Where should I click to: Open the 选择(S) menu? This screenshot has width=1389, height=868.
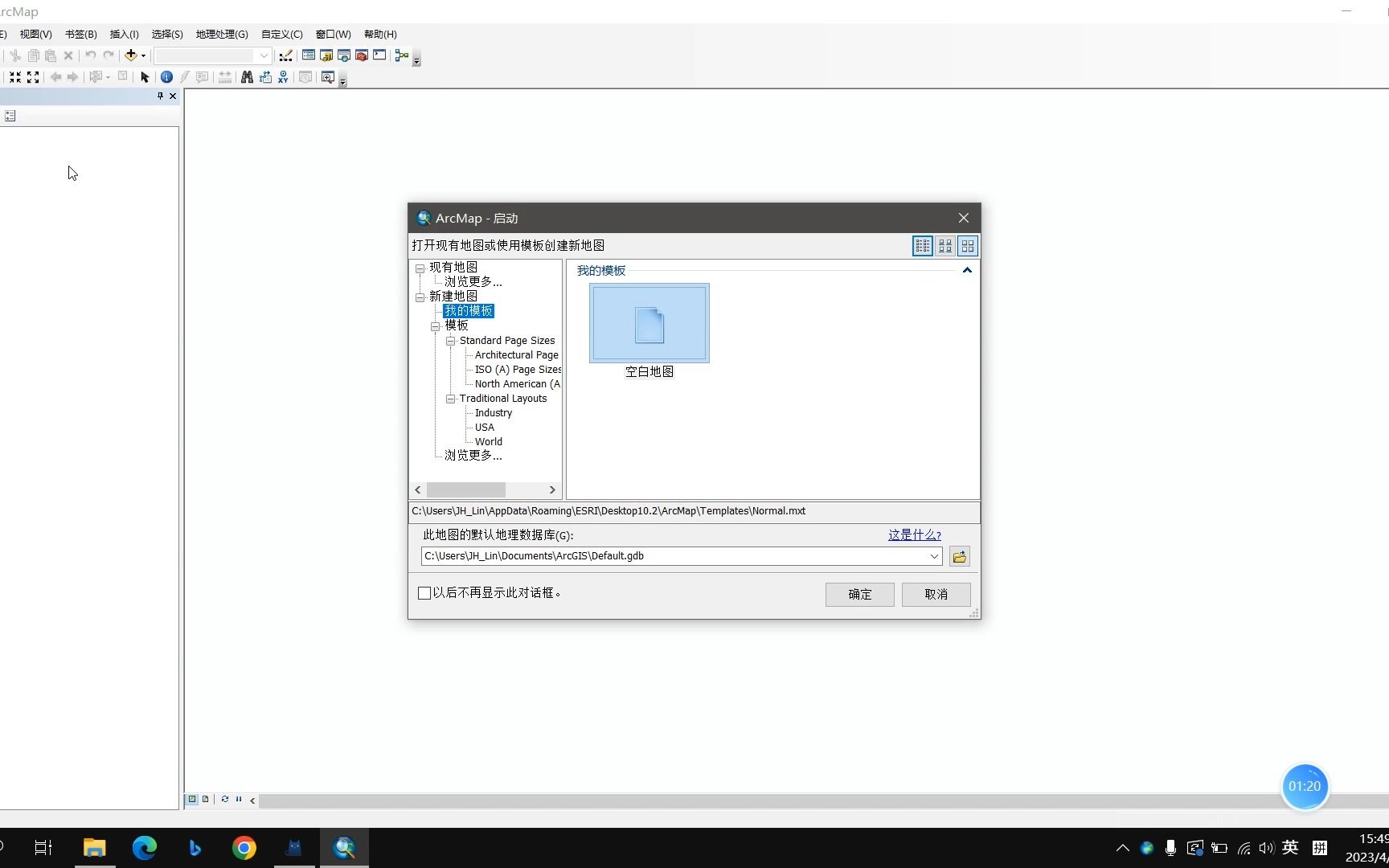pos(167,34)
